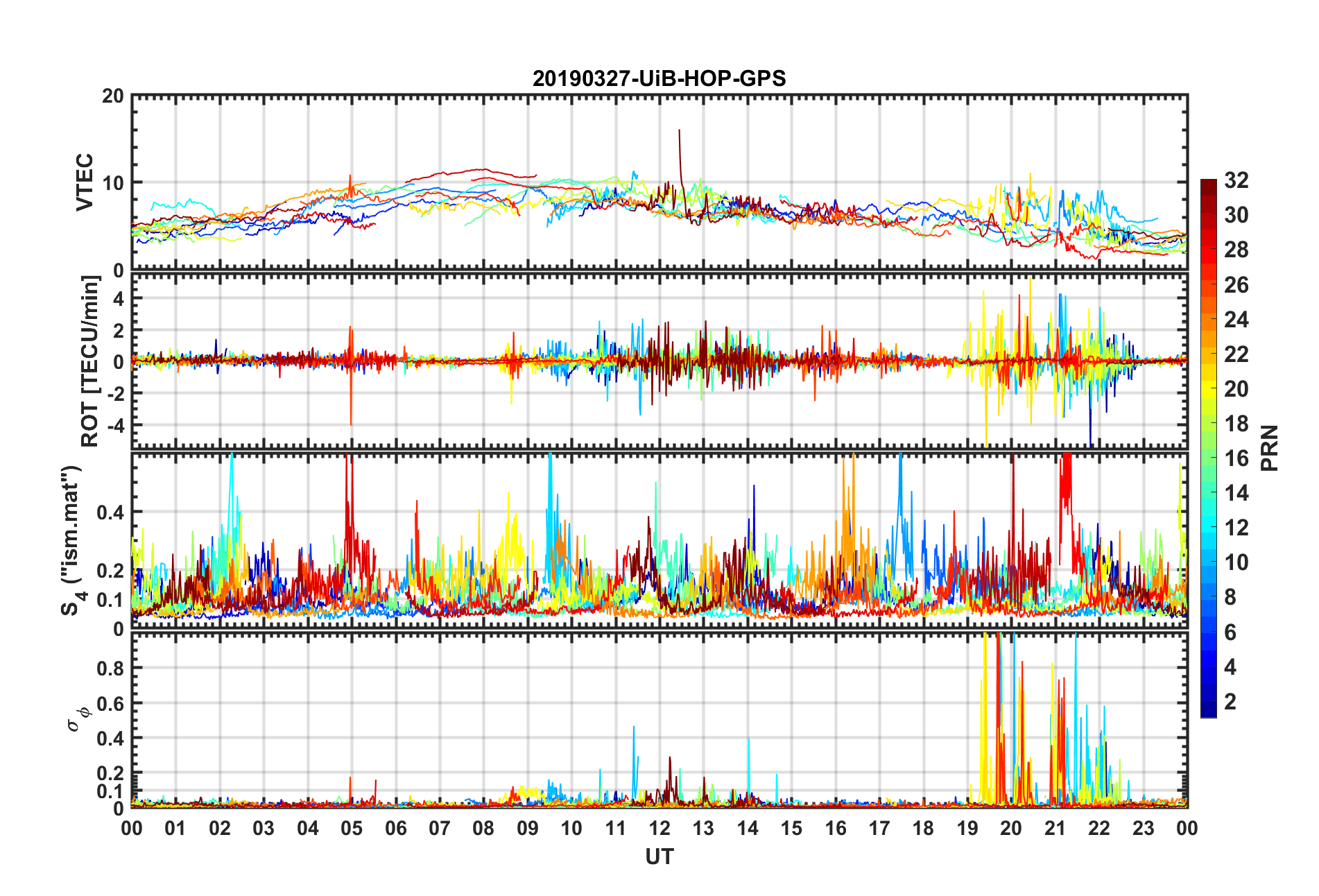The image size is (1319, 896).
Task: Click PRN colorbar tick label 18
Action: [x=1236, y=423]
